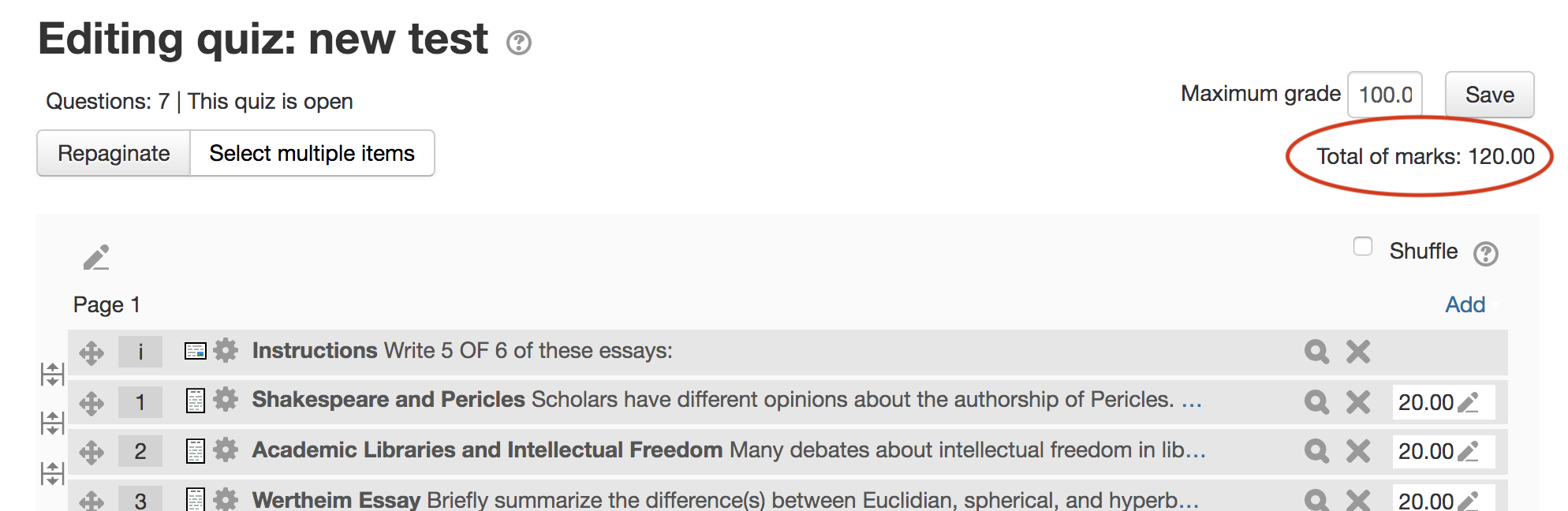Toggle the page break below the Instructions row
1568x511 pixels.
(x=52, y=375)
